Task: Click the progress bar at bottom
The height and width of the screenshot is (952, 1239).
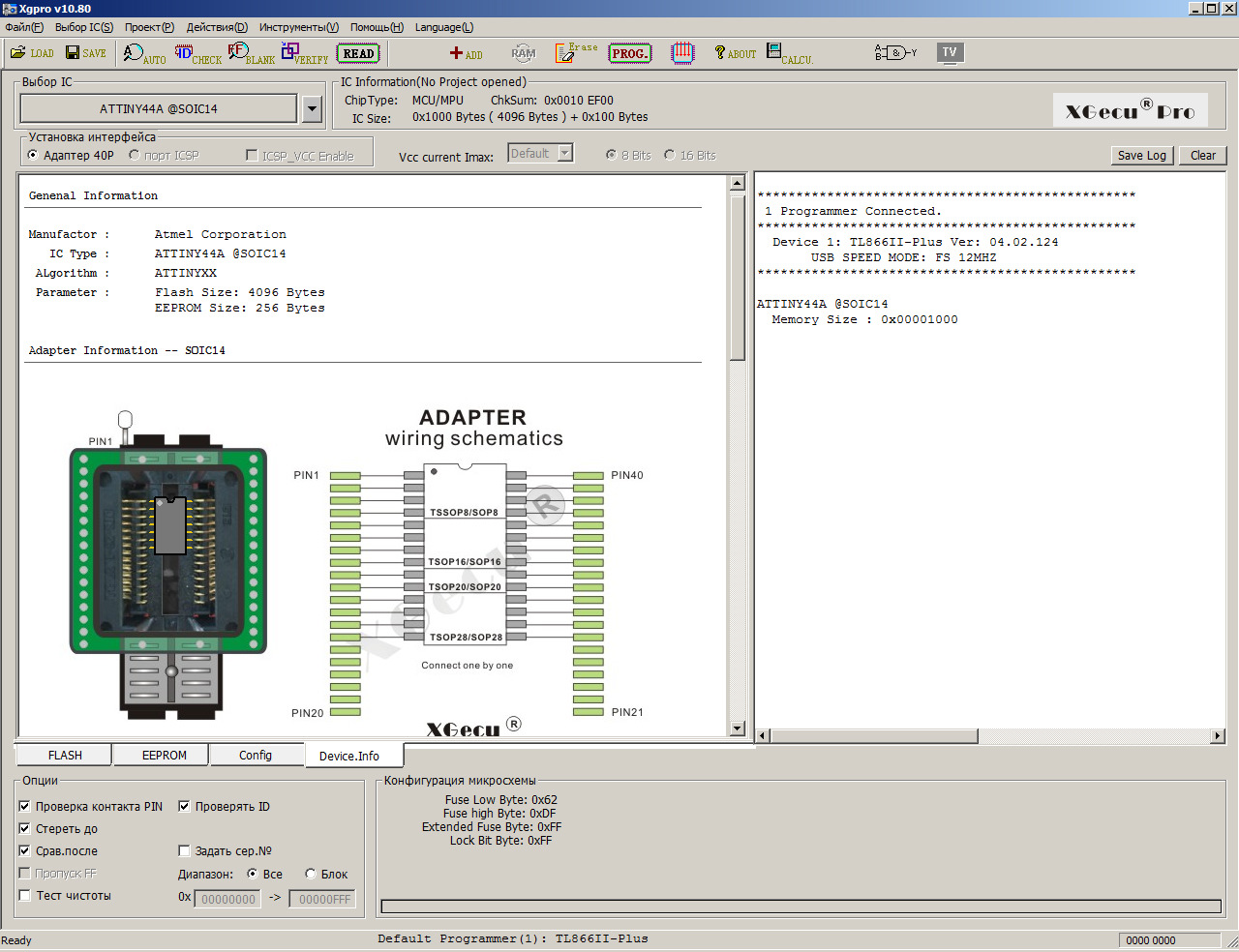Action: (x=801, y=907)
